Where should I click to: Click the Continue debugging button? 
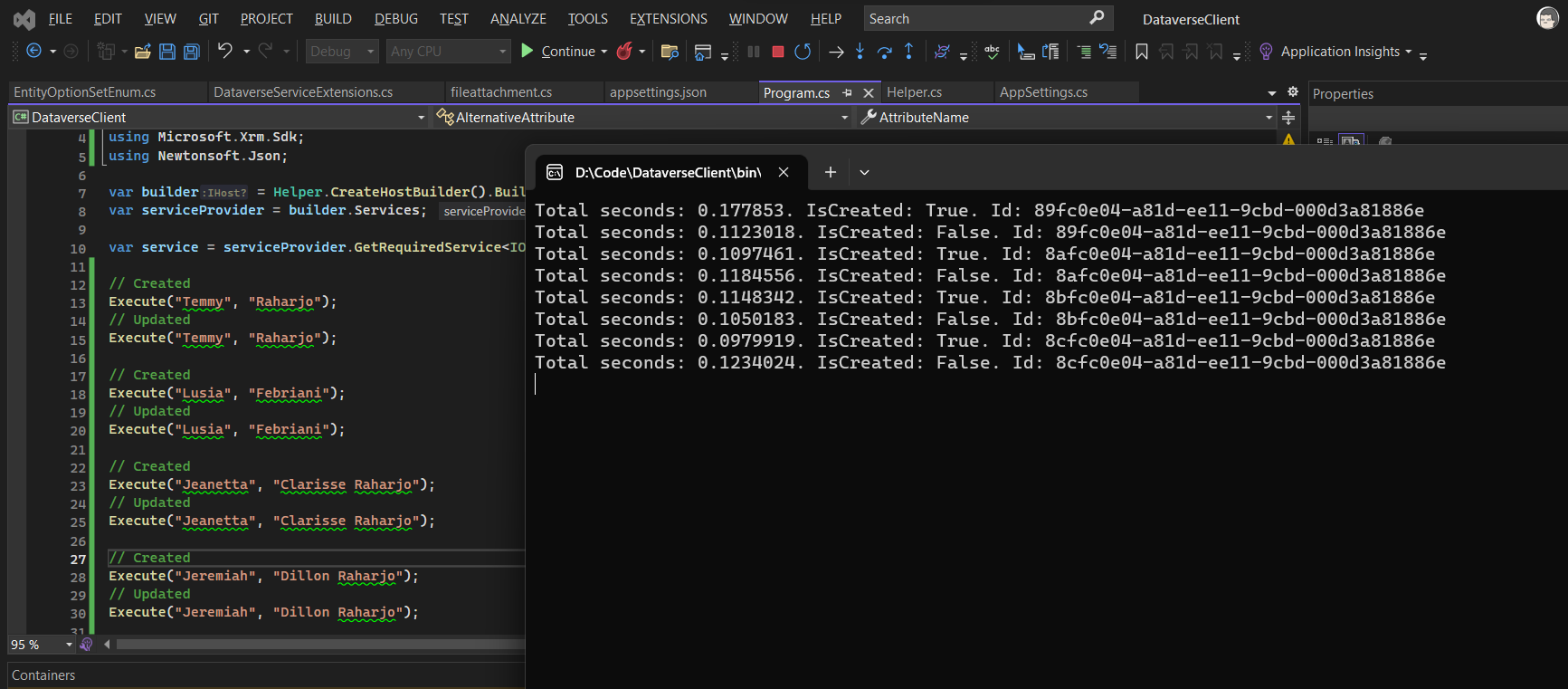coord(558,52)
